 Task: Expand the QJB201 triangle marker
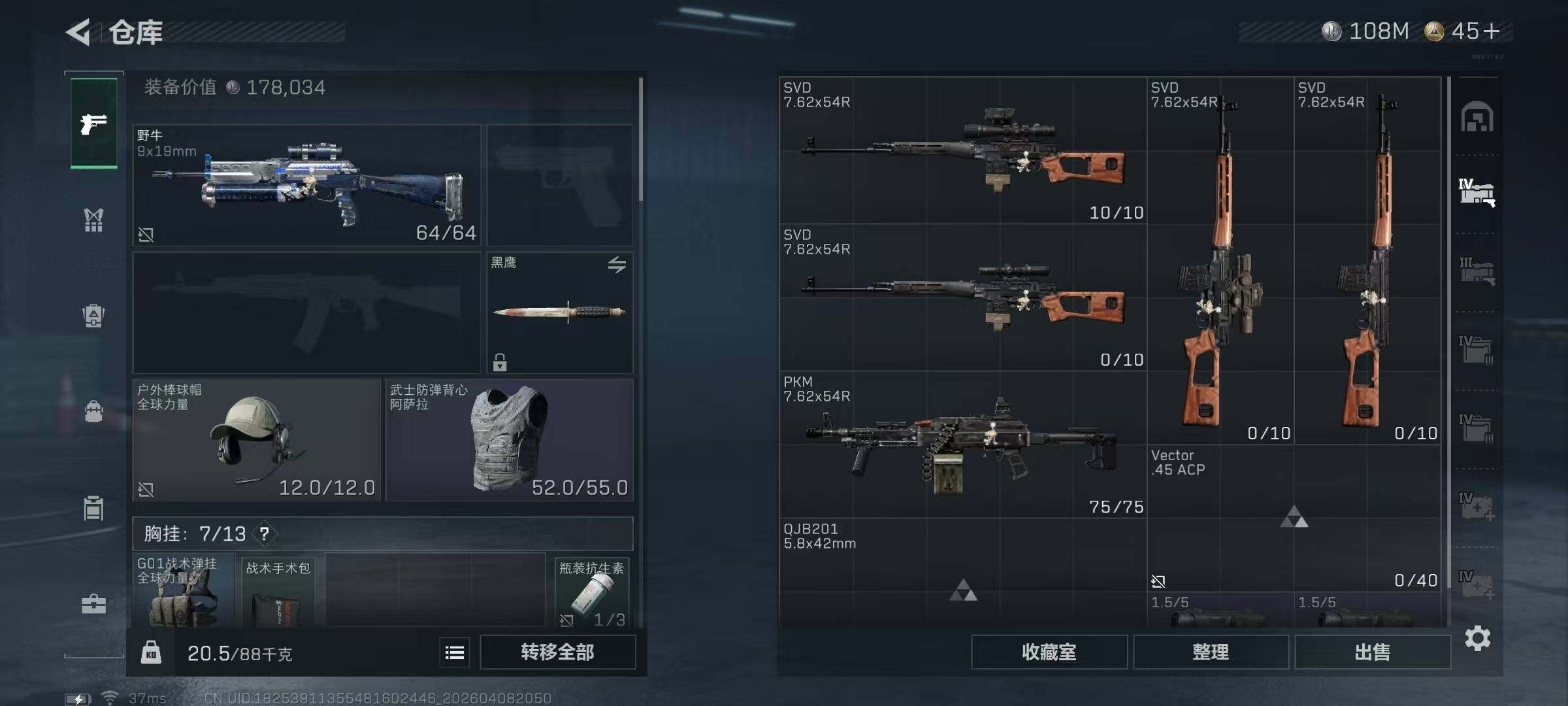coord(963,590)
